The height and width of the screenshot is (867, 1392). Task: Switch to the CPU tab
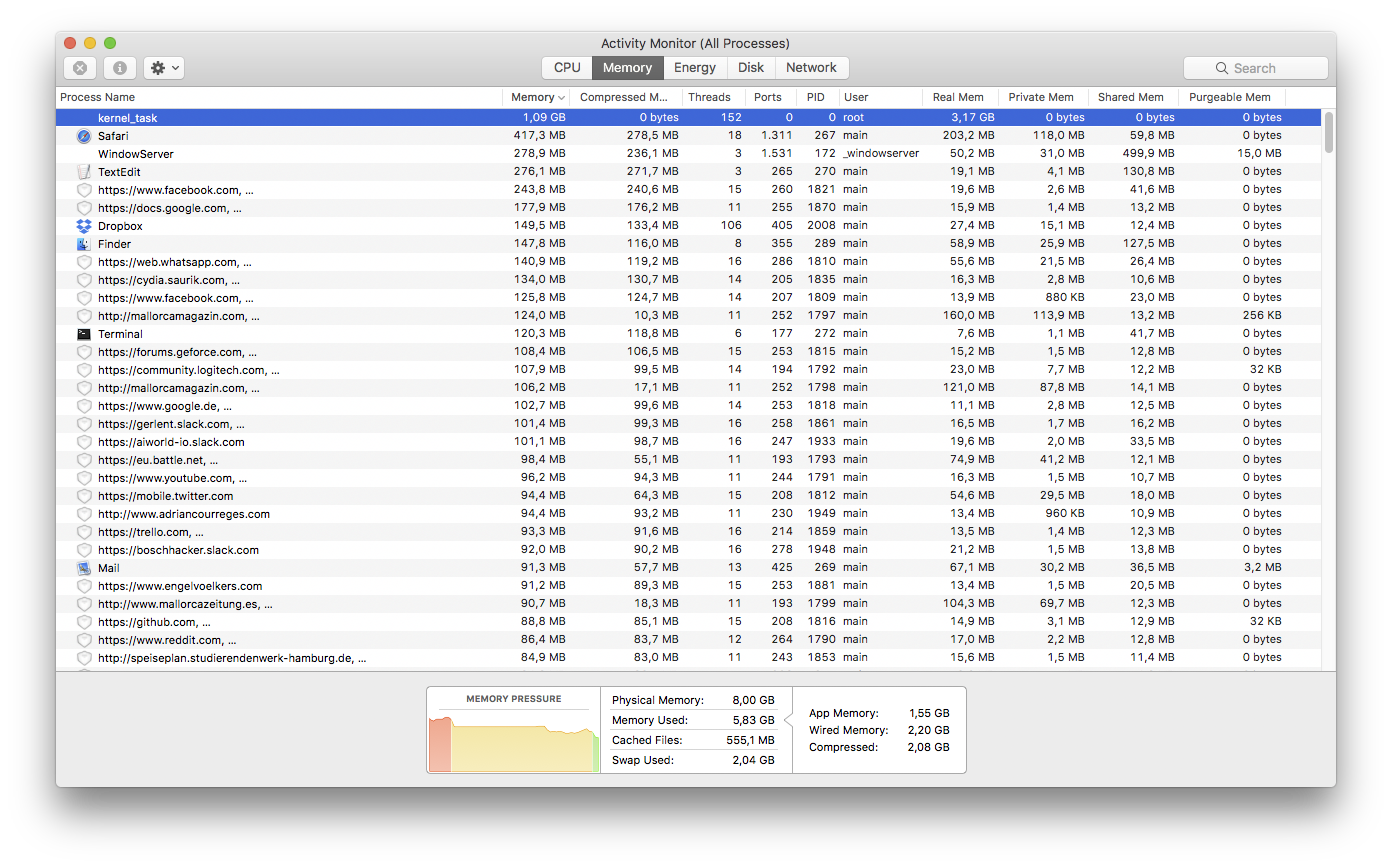567,68
